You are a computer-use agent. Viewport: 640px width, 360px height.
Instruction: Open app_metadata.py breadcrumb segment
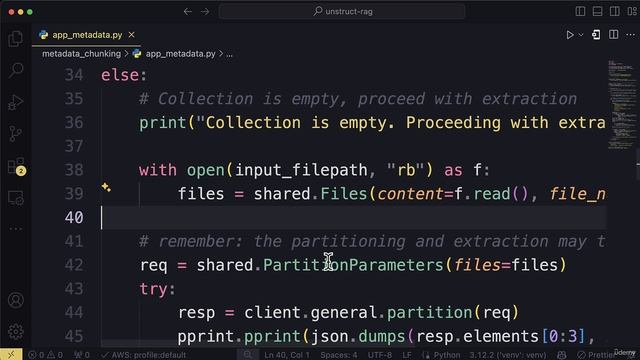coord(180,54)
